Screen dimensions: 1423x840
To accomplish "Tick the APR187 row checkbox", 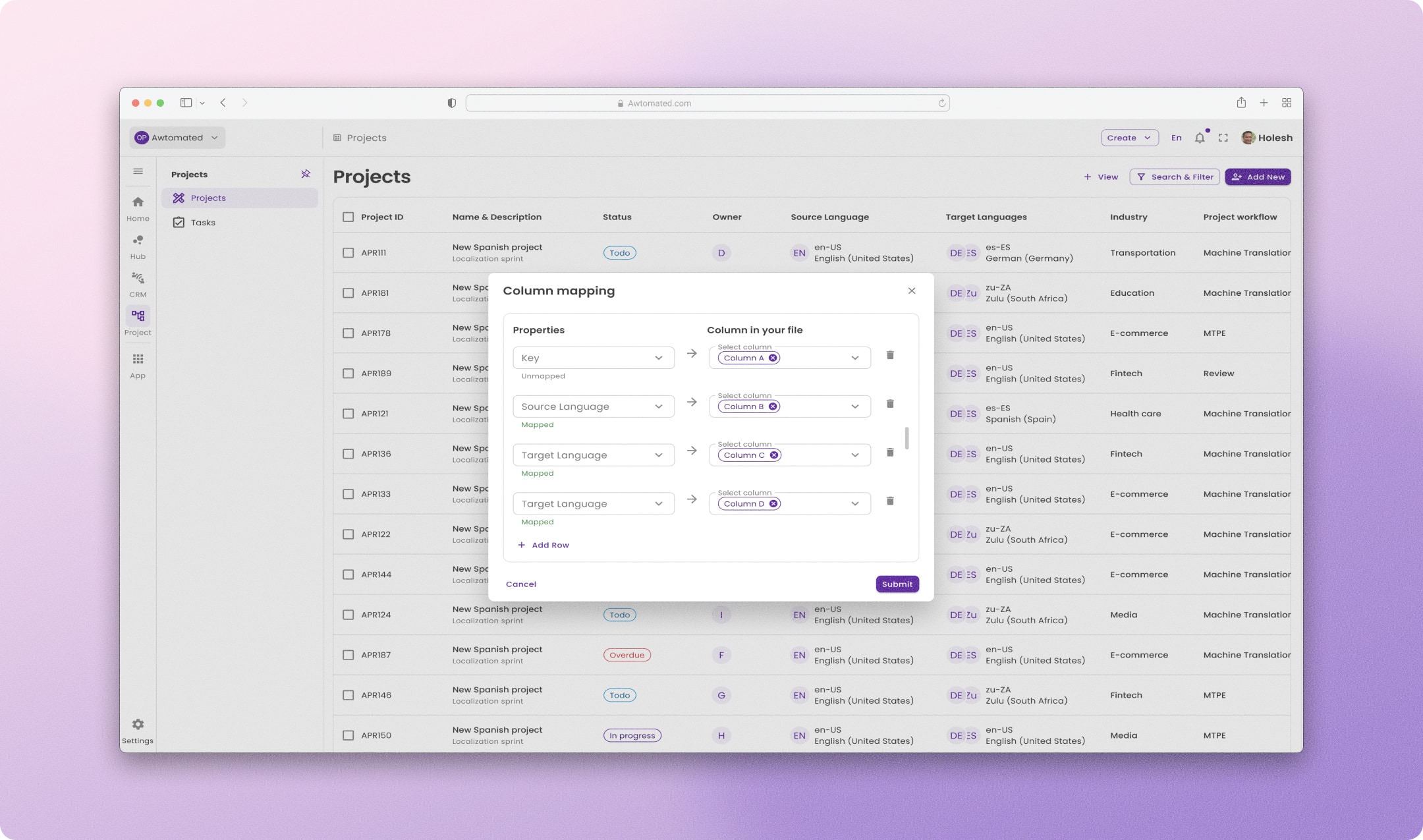I will point(348,655).
